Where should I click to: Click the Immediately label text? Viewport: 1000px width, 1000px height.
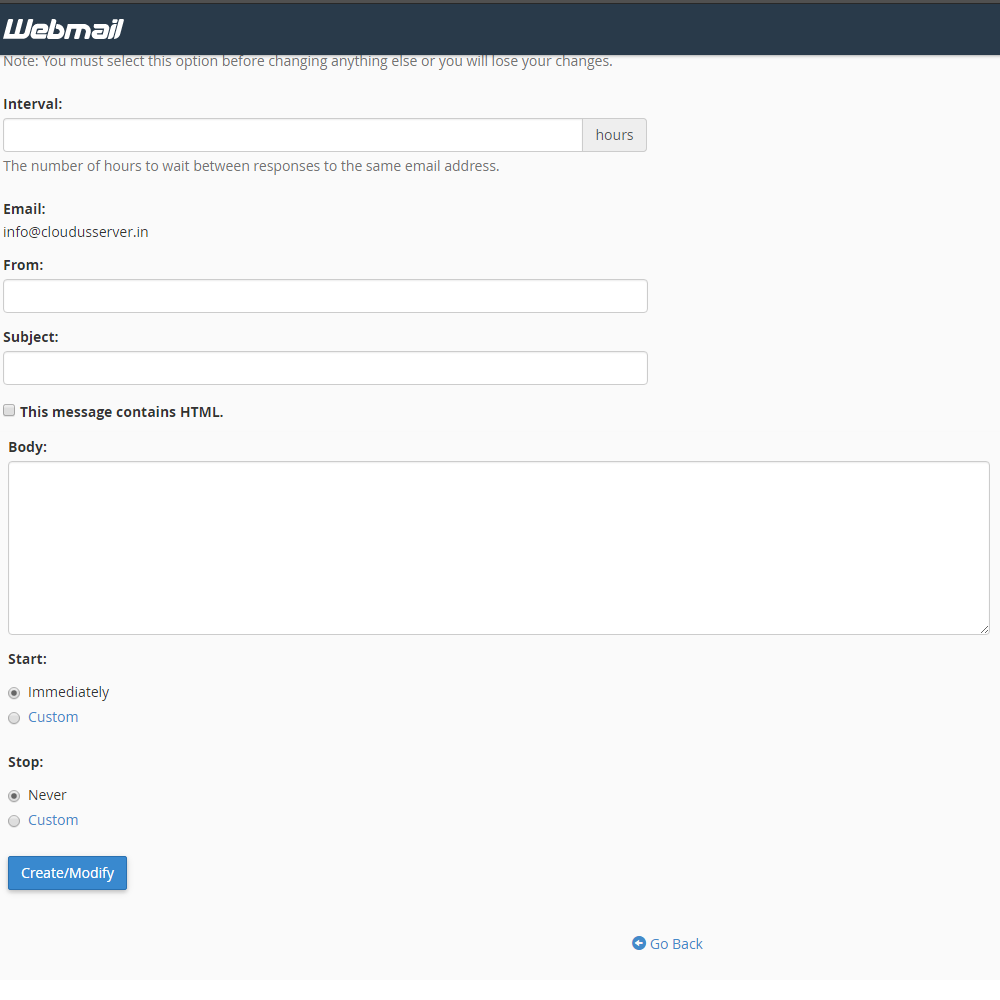coord(68,692)
